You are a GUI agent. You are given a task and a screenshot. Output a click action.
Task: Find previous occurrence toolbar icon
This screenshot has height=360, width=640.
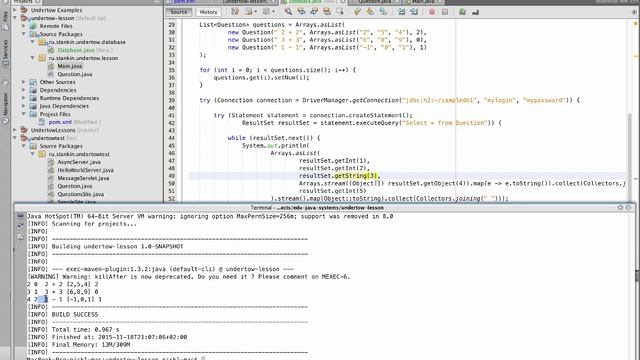pos(301,12)
